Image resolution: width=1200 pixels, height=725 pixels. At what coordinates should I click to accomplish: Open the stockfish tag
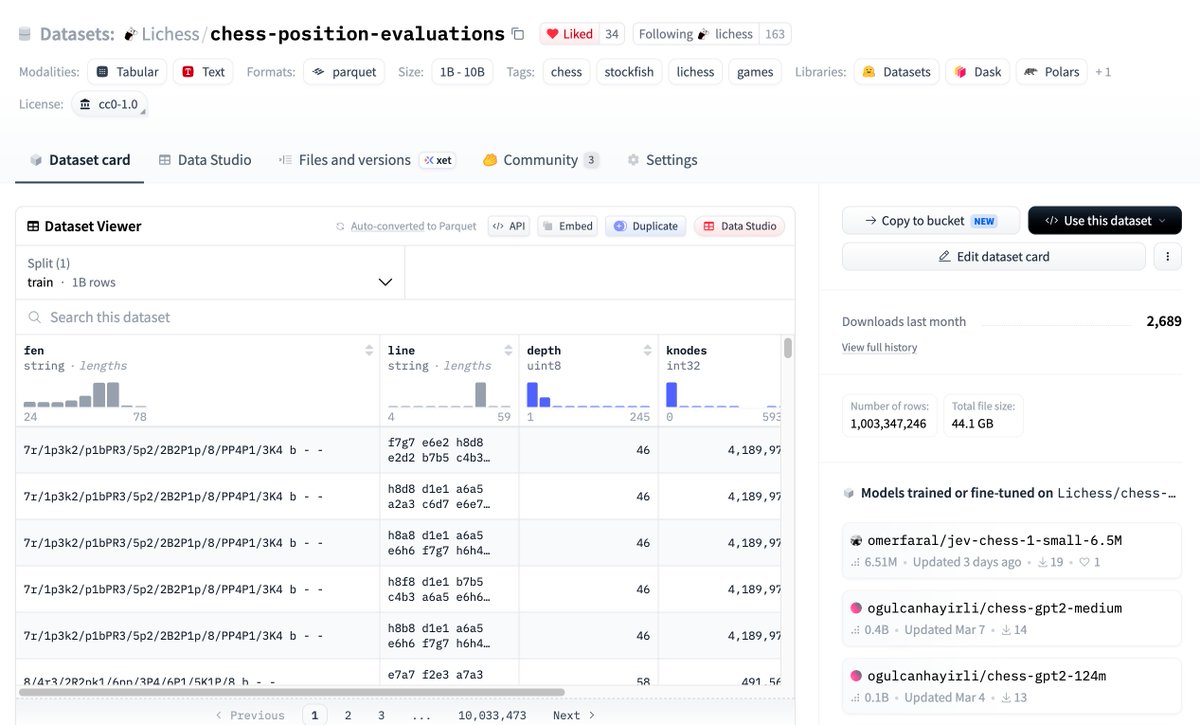(x=629, y=72)
